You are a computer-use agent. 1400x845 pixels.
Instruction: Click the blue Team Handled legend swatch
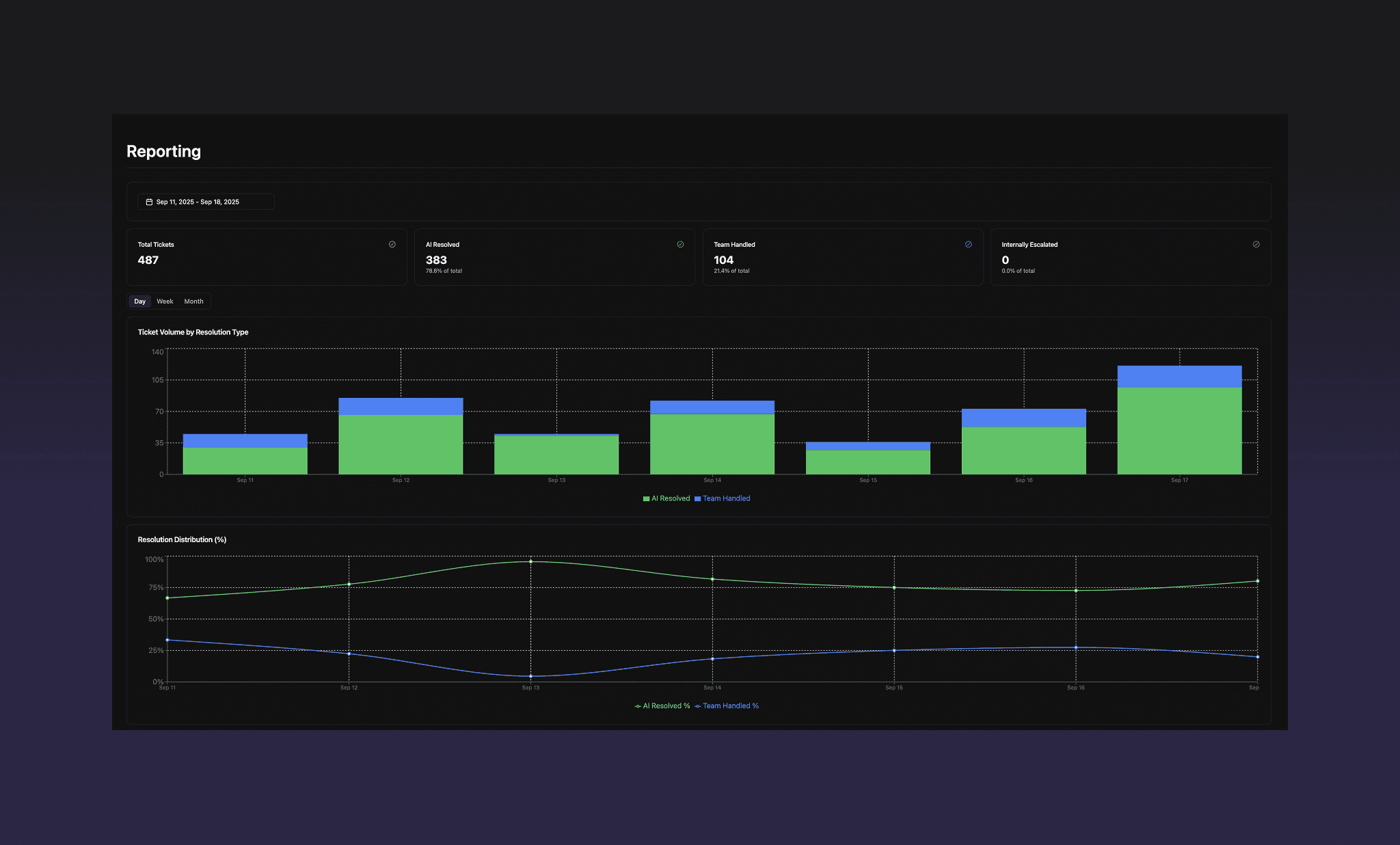pos(697,498)
